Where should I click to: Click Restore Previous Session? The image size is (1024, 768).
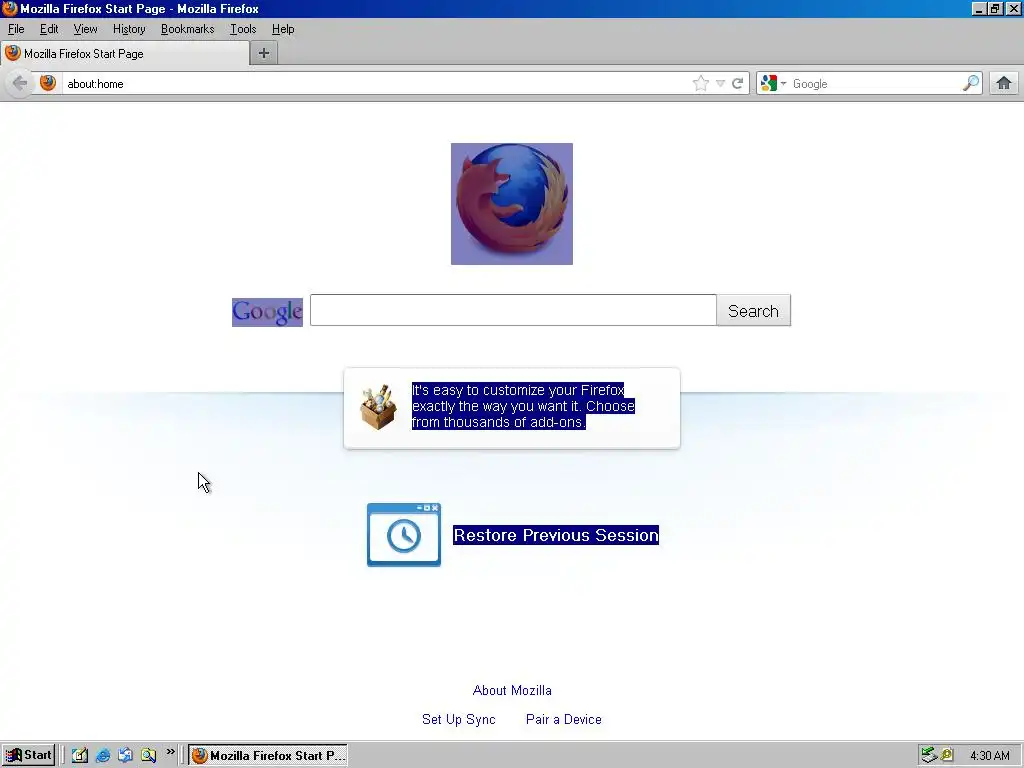(556, 535)
